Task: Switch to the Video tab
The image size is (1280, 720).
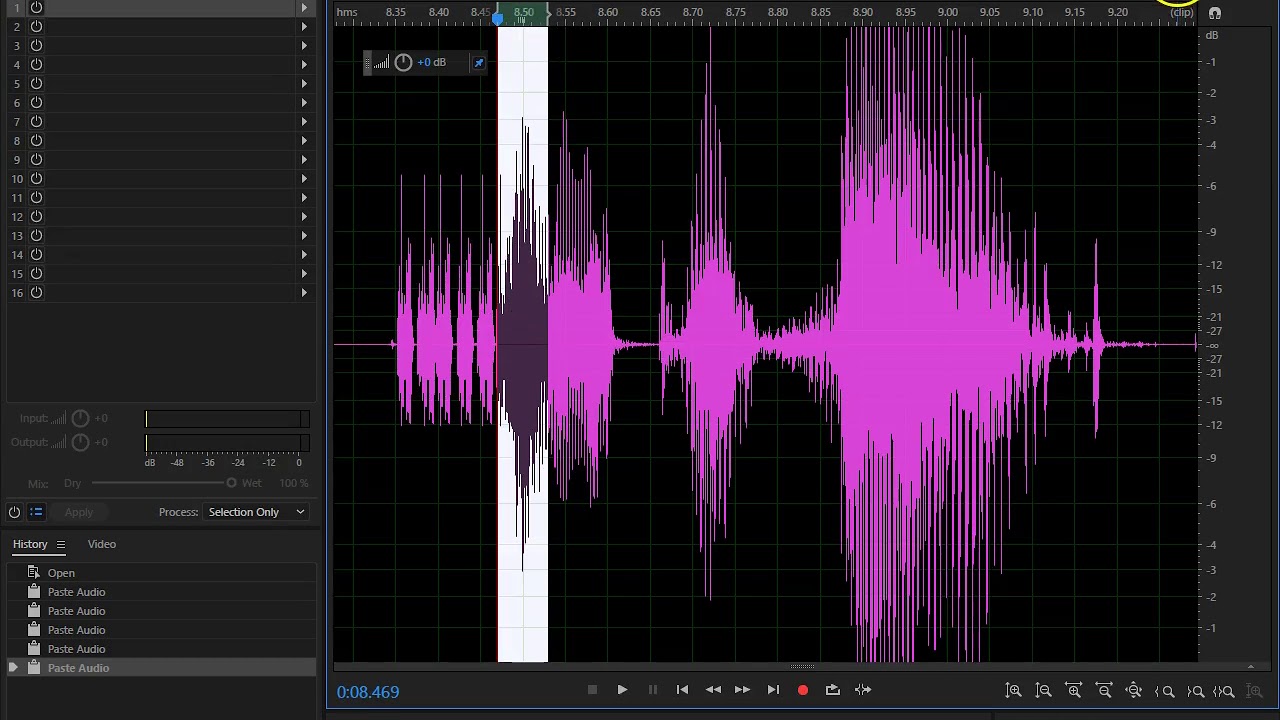Action: [101, 544]
